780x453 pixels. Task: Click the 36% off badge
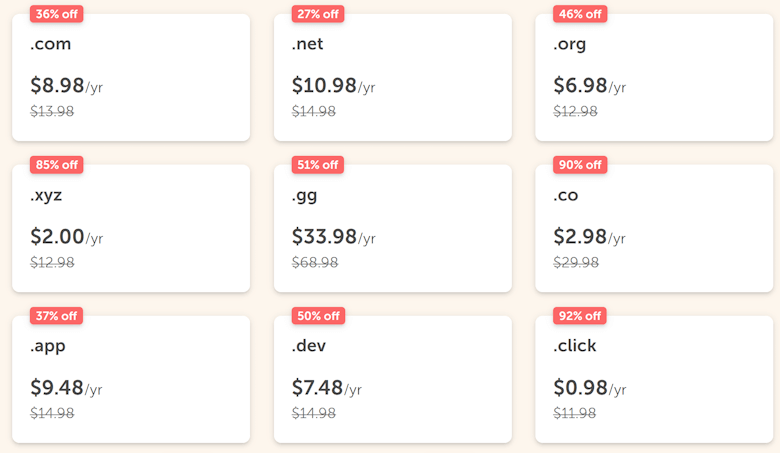57,14
